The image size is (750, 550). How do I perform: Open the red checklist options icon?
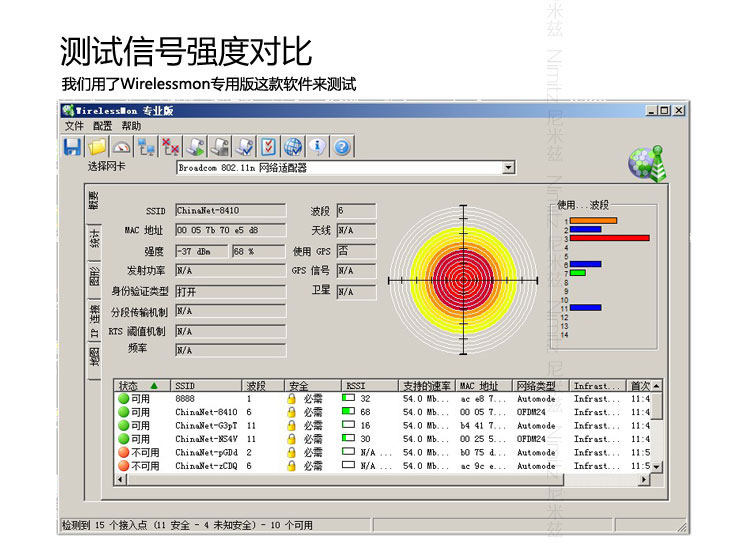(269, 147)
